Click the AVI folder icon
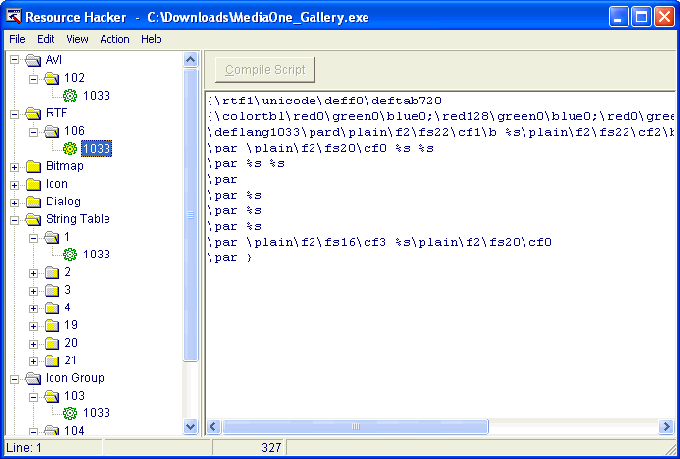 (x=33, y=60)
